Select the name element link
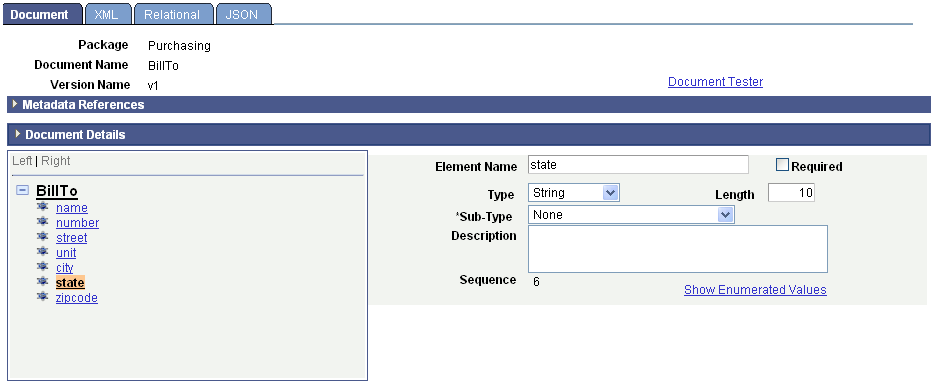Image resolution: width=944 pixels, height=389 pixels. (72, 208)
